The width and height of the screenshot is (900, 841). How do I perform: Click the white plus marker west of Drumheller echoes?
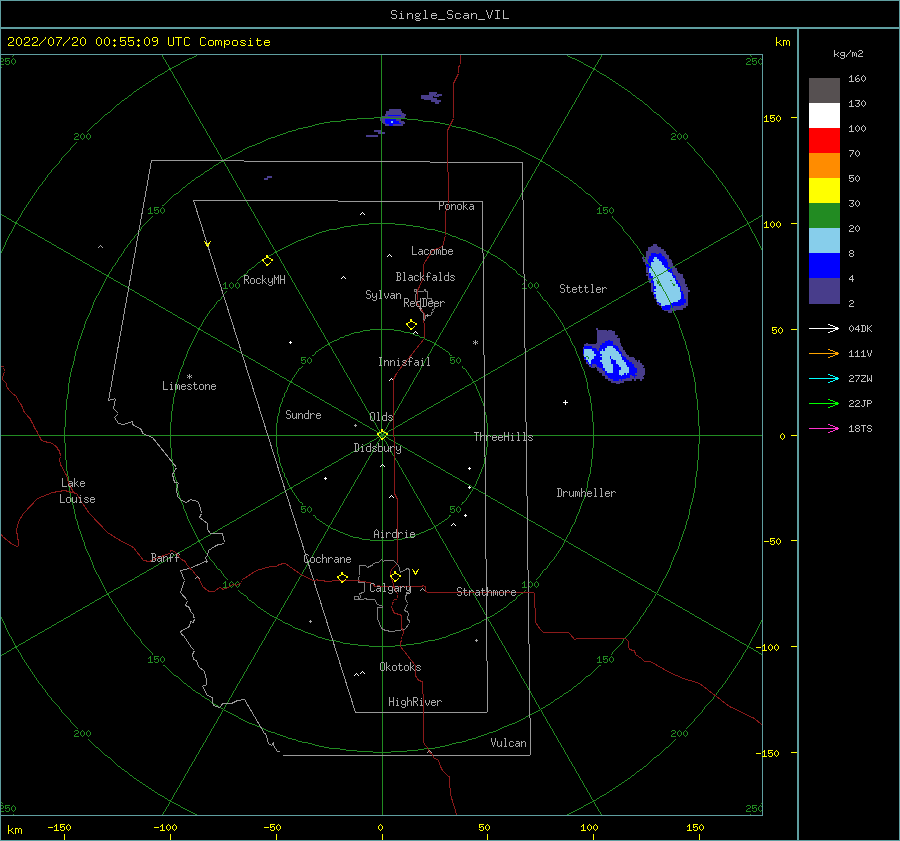tap(565, 402)
